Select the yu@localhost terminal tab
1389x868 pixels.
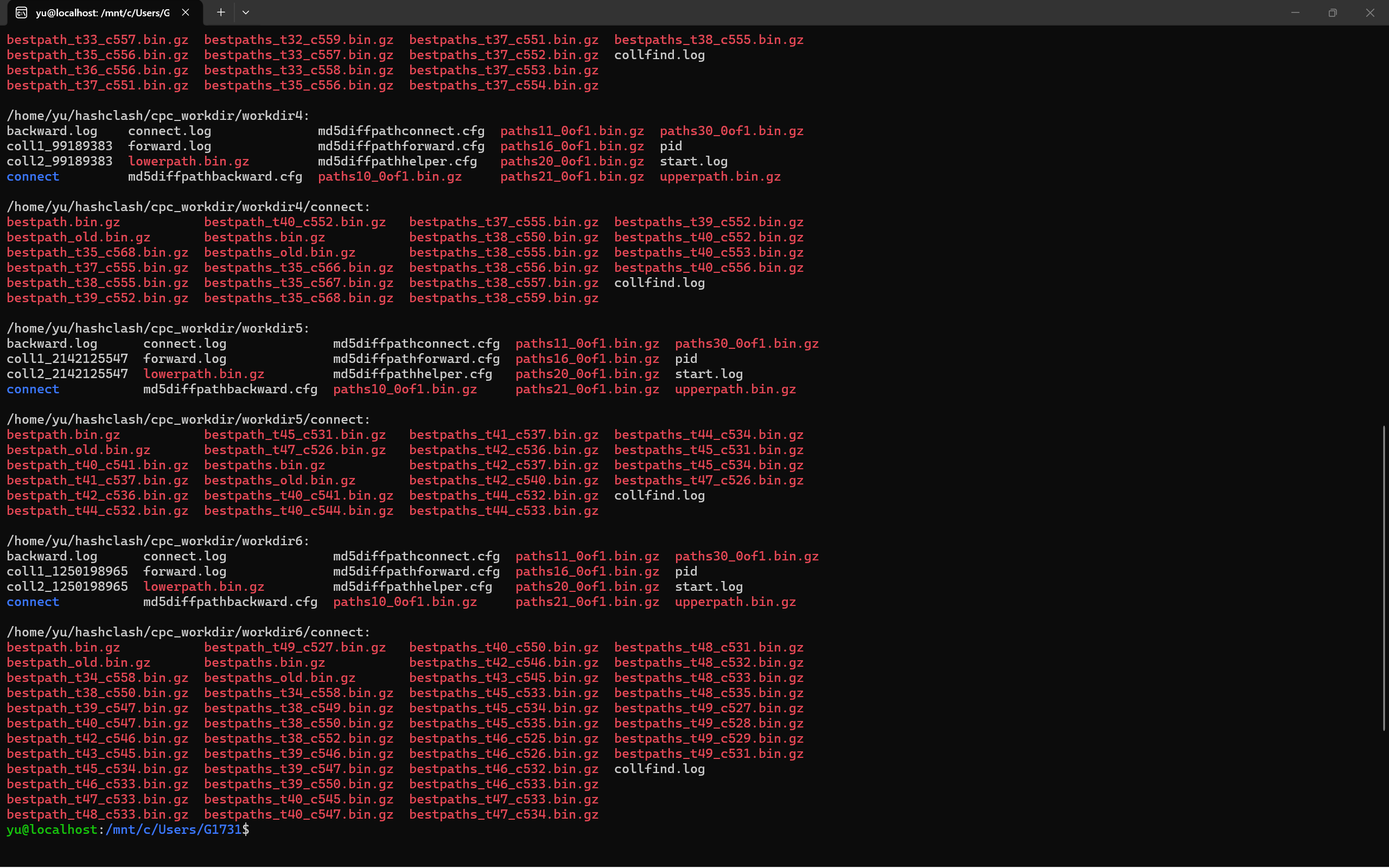[x=103, y=12]
